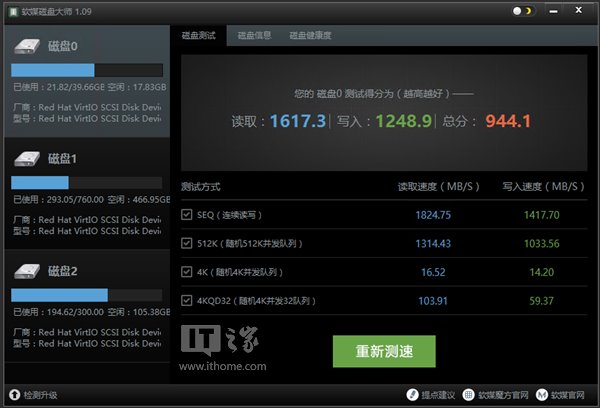Uncheck the 4K (随机4K并发队列) checkbox

pos(186,272)
